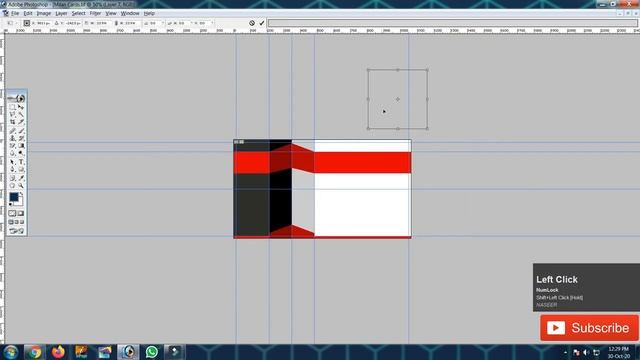This screenshot has height=360, width=640.
Task: Toggle relative positioning for the reference point
Action: (x=56, y=23)
